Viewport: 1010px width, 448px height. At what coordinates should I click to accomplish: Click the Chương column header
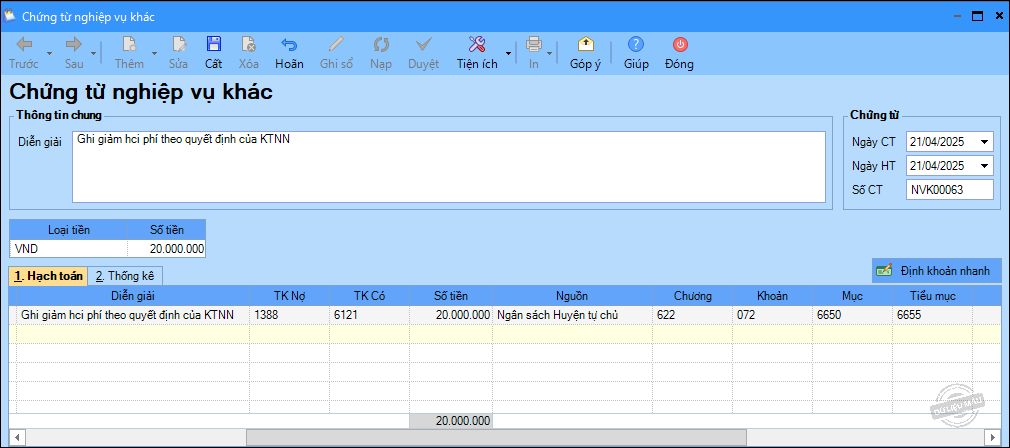click(692, 296)
